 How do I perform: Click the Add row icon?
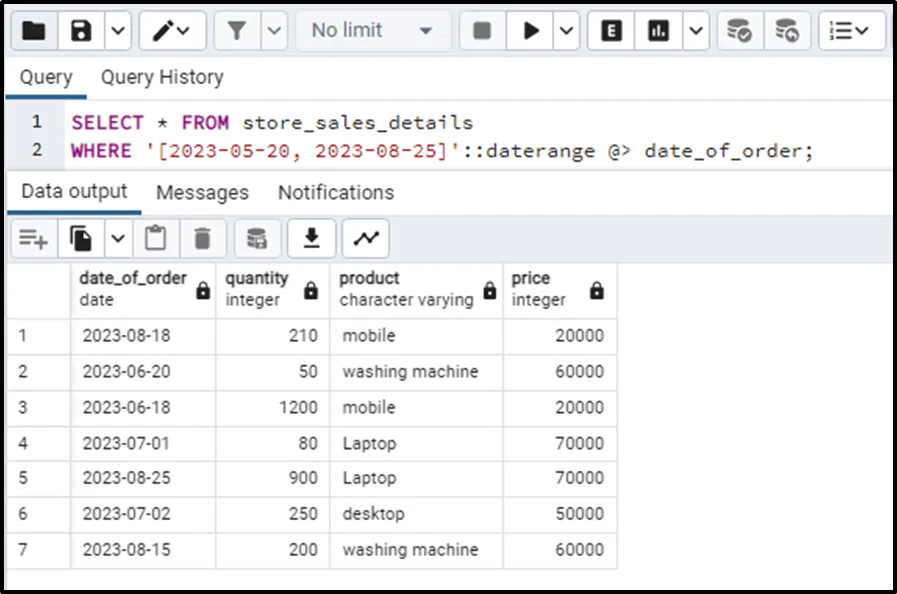33,238
